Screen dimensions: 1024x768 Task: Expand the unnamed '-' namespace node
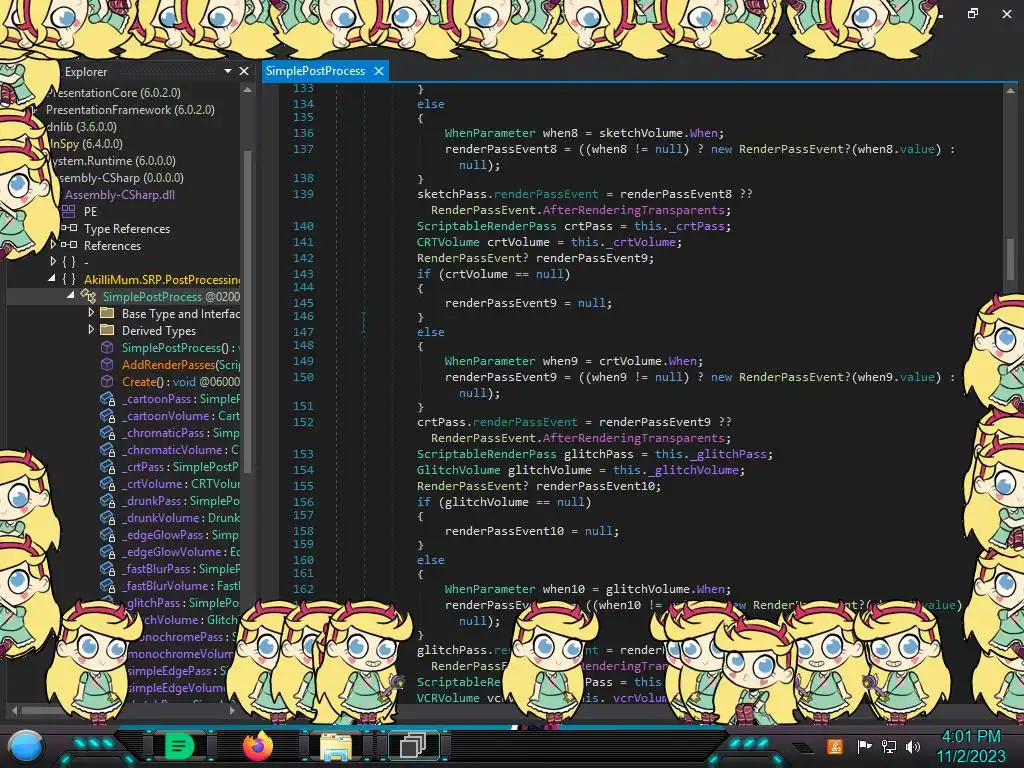point(53,261)
